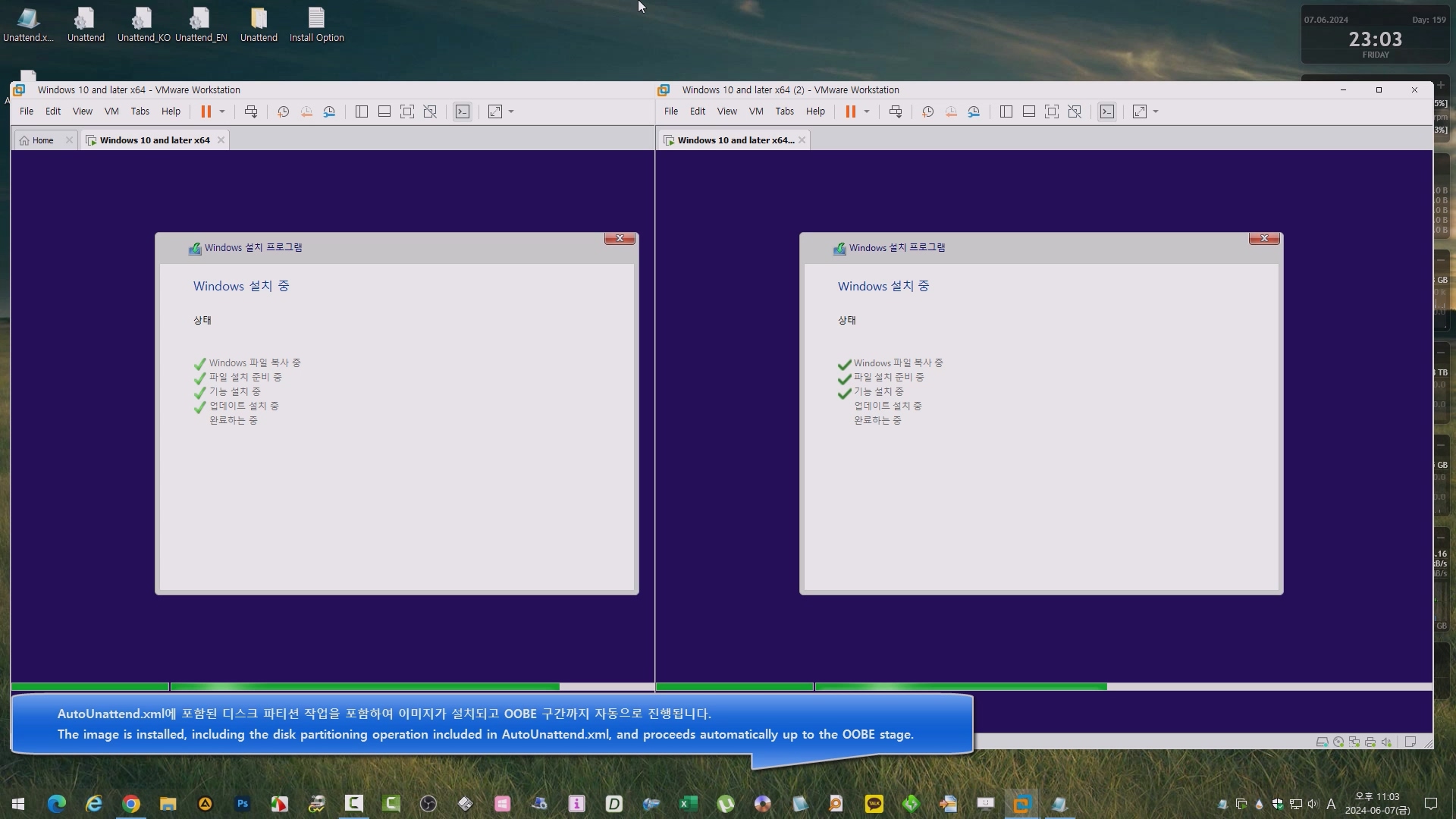Open VM menu in left VMware window
Image resolution: width=1456 pixels, height=819 pixels.
coord(111,111)
